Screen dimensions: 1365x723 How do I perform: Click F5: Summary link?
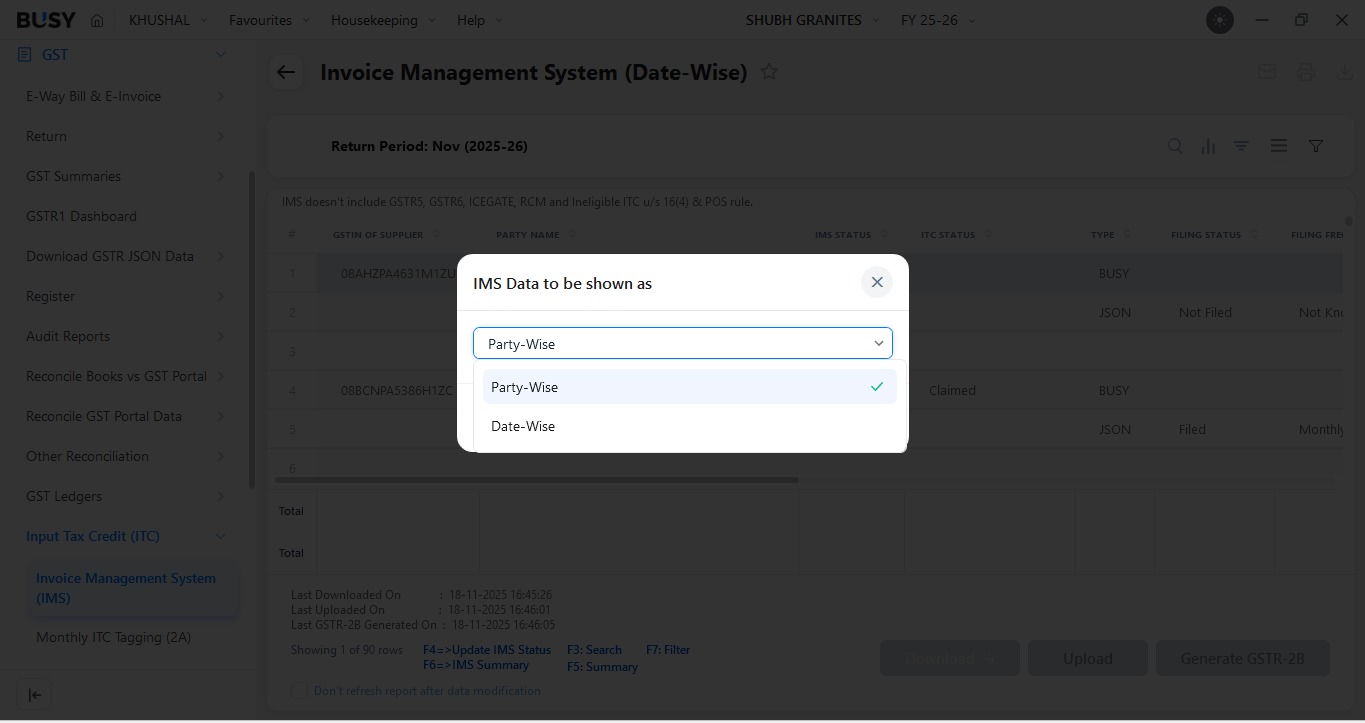click(x=602, y=667)
